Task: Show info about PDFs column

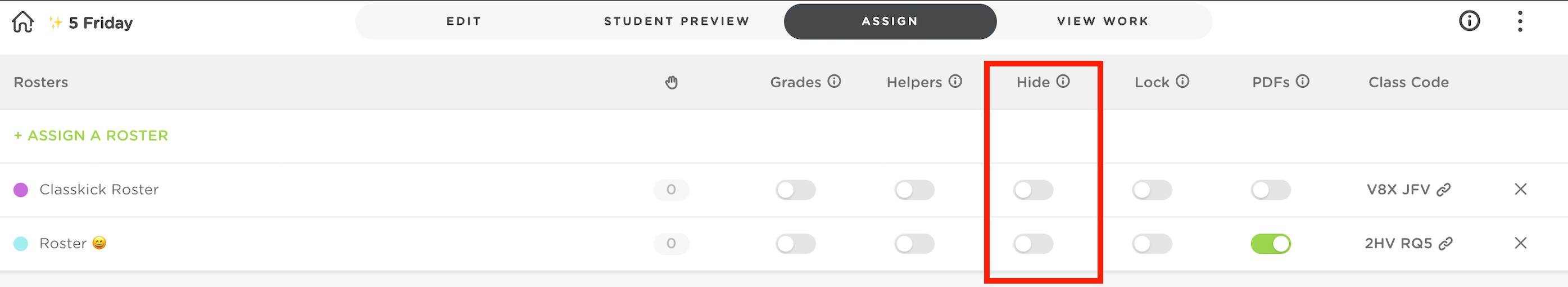Action: coord(1303,81)
